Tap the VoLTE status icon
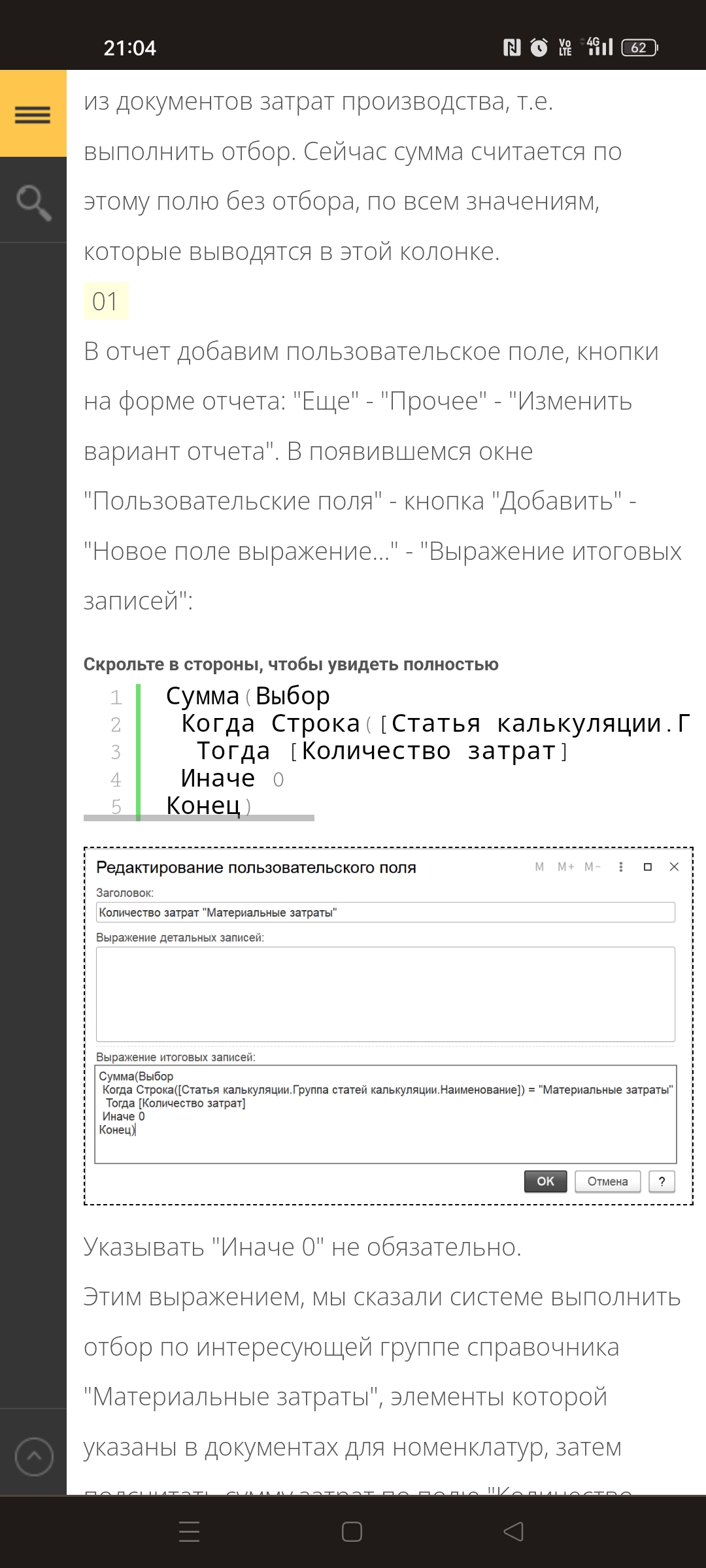 565,47
